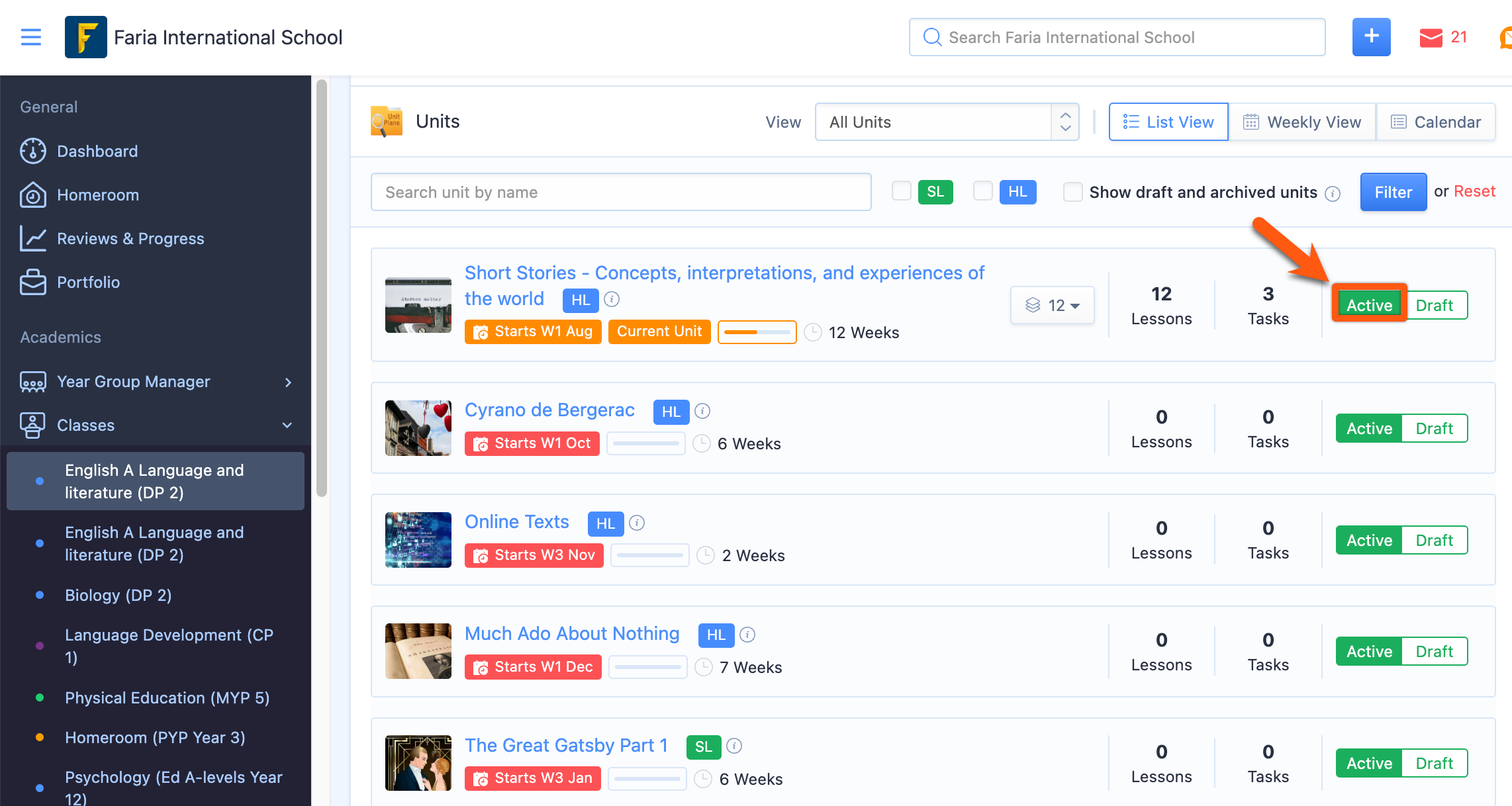Click the blue plus add button
This screenshot has width=1512, height=806.
(x=1371, y=37)
